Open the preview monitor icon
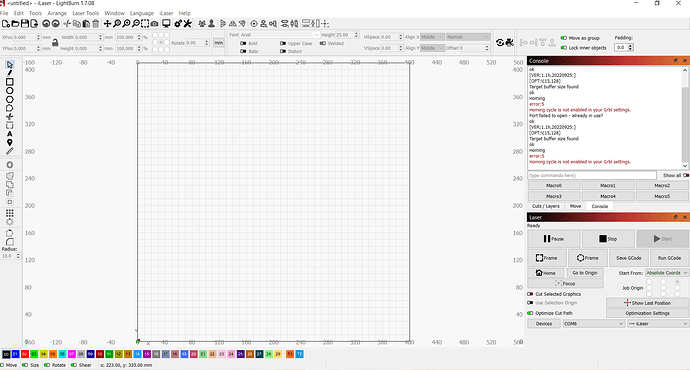The height and width of the screenshot is (370, 690). (166, 24)
